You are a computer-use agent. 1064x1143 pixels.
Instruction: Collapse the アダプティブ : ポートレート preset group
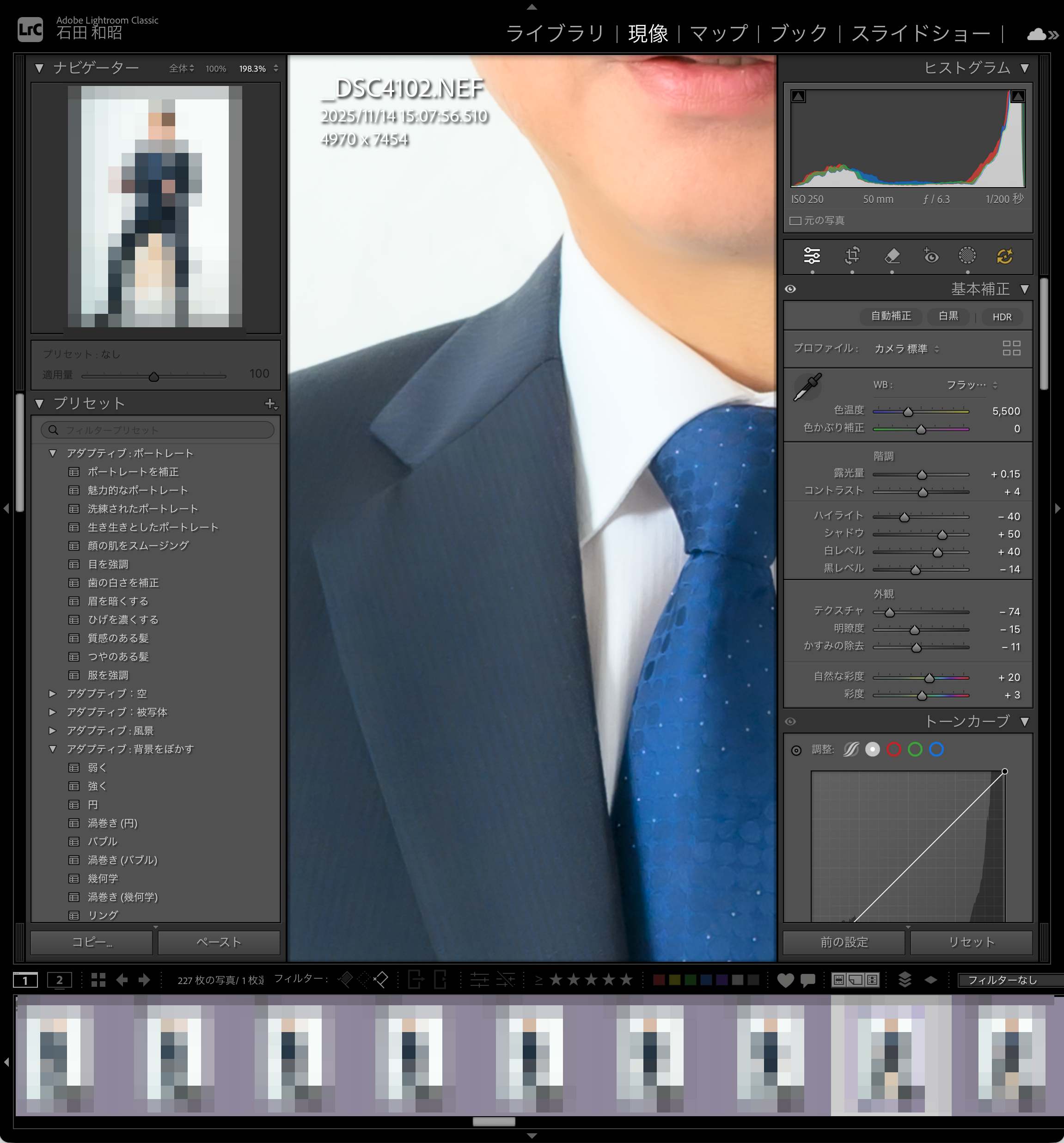tap(53, 453)
